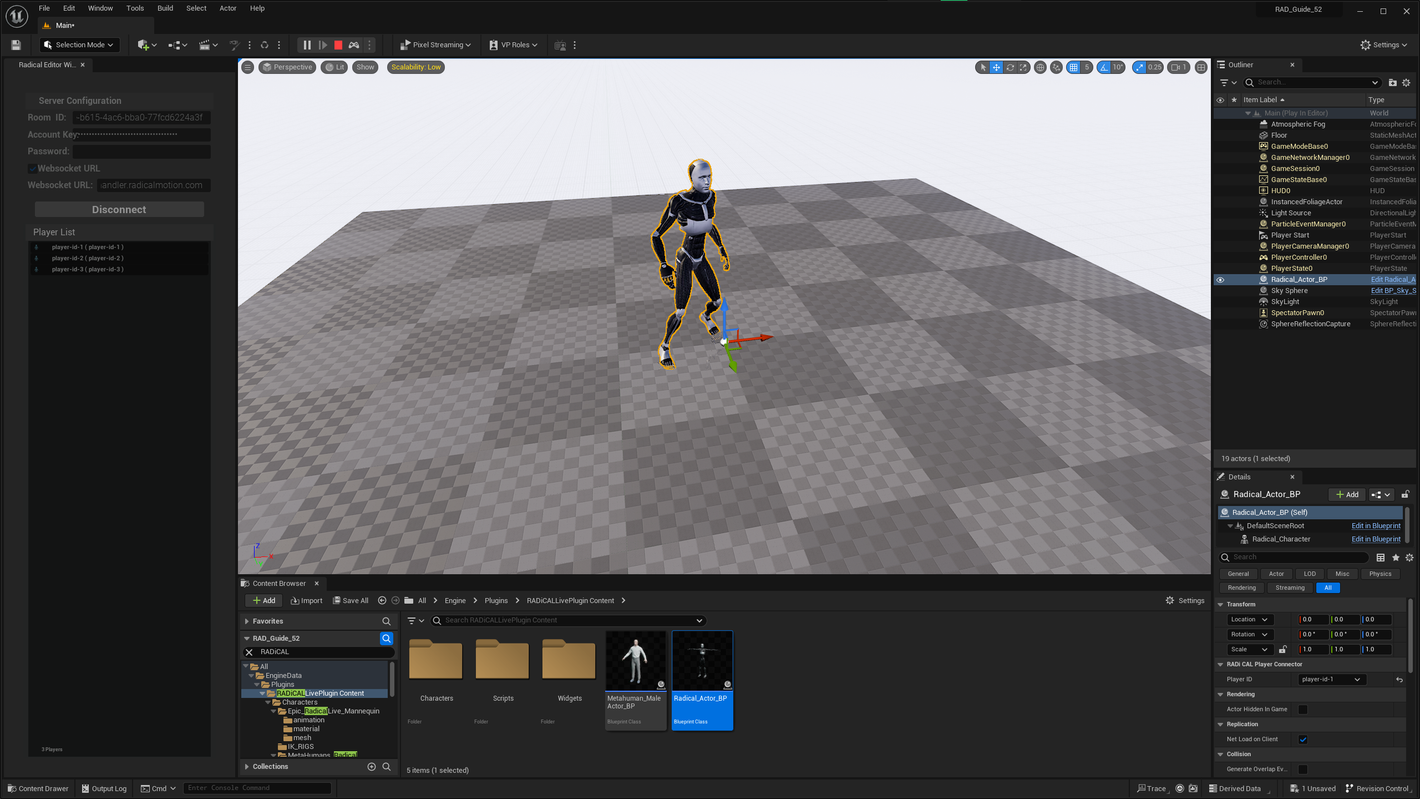
Task: Enable Actor Hidden In Game checkbox
Action: point(1303,709)
